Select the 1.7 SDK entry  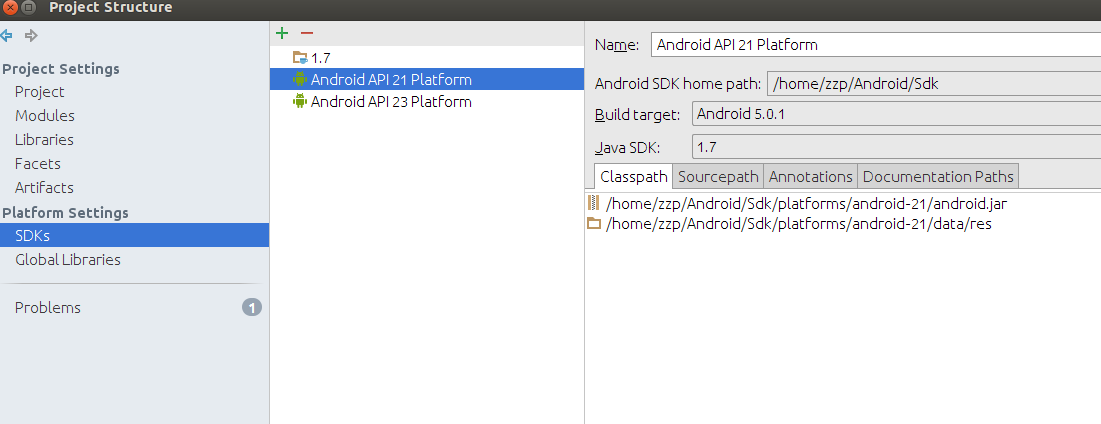click(427, 58)
